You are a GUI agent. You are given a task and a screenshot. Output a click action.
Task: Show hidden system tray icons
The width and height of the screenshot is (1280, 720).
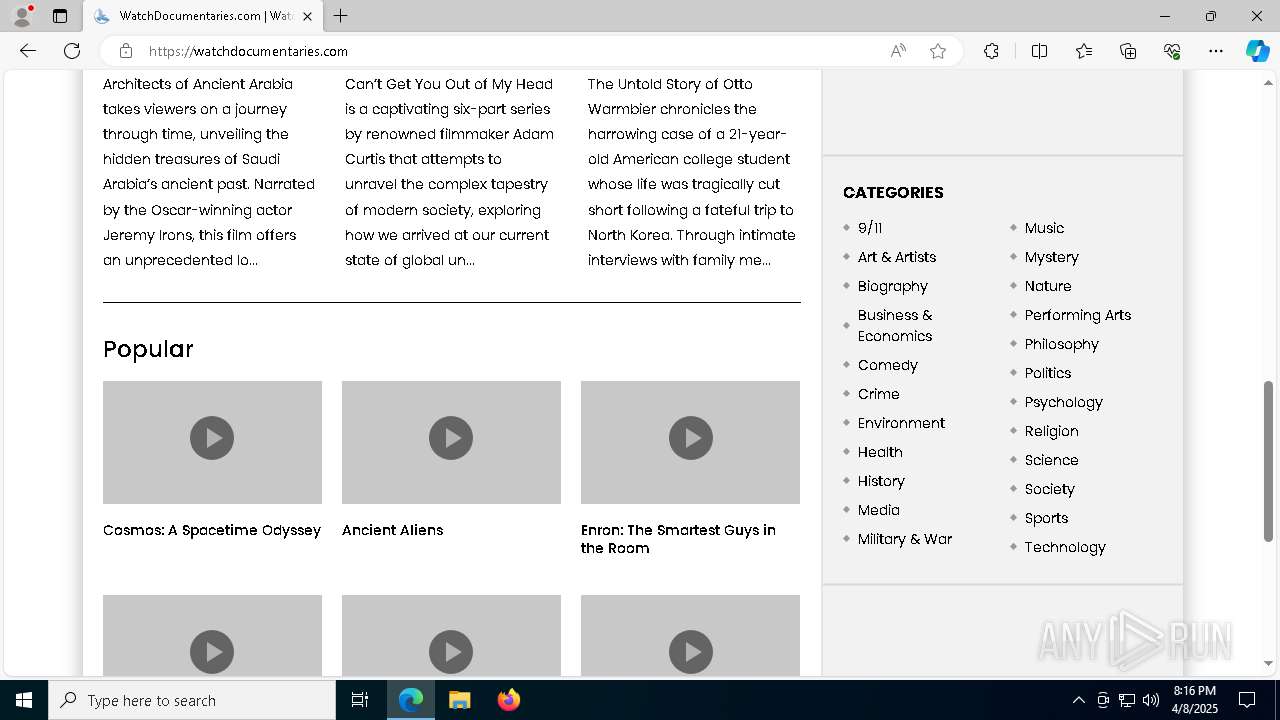pyautogui.click(x=1078, y=700)
